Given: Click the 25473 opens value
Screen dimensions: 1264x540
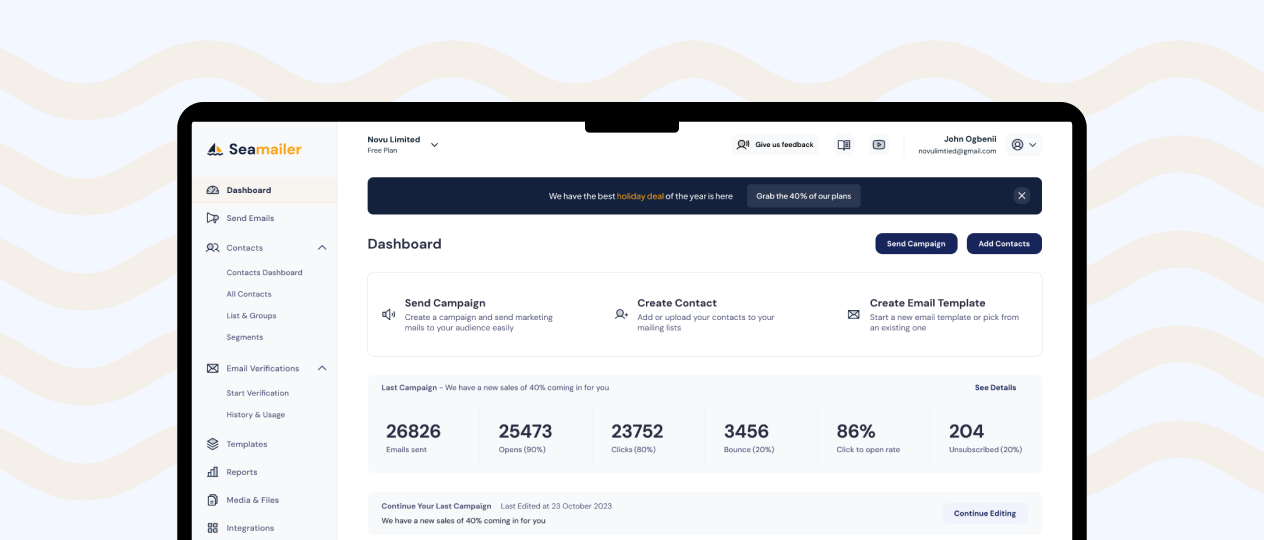Looking at the screenshot, I should pyautogui.click(x=525, y=431).
